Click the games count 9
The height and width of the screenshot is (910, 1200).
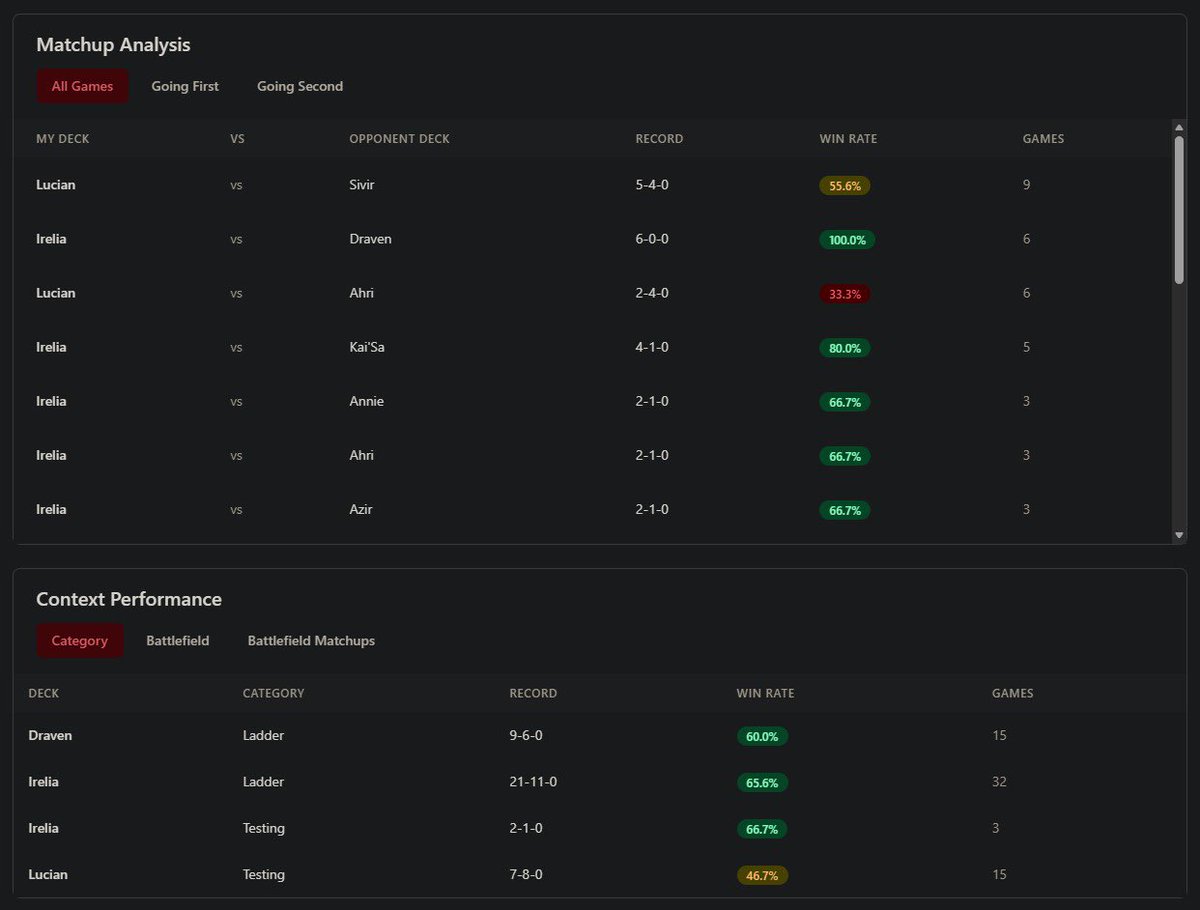[1026, 185]
